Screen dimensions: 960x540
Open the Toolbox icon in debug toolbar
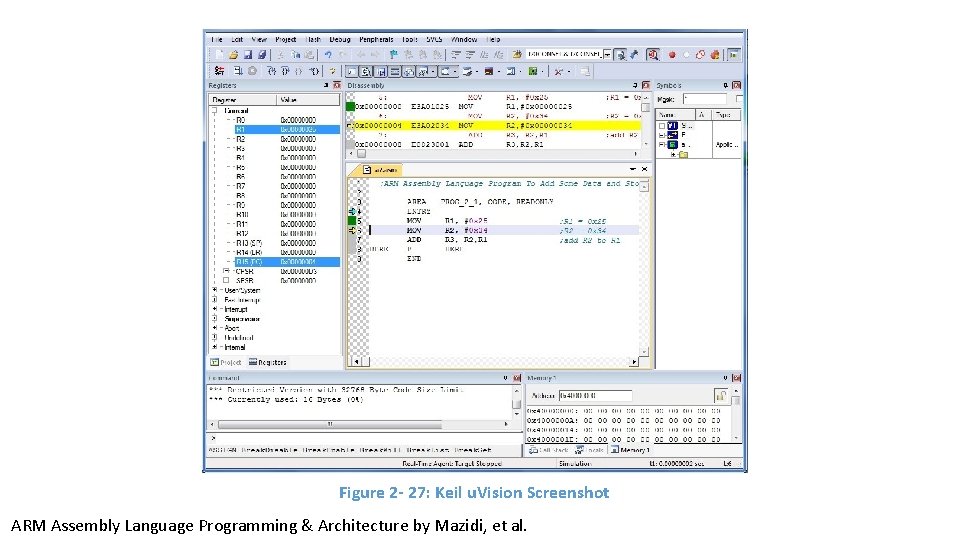[557, 71]
